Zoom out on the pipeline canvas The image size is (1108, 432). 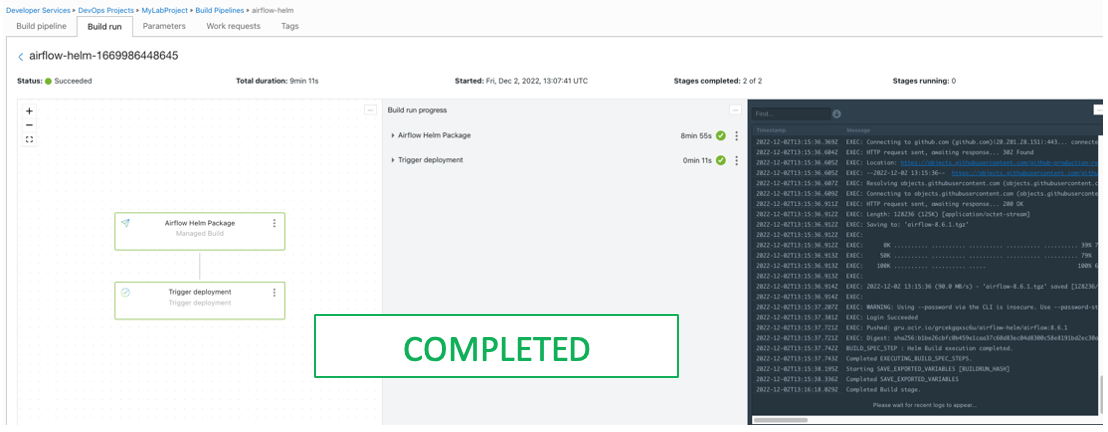click(29, 125)
